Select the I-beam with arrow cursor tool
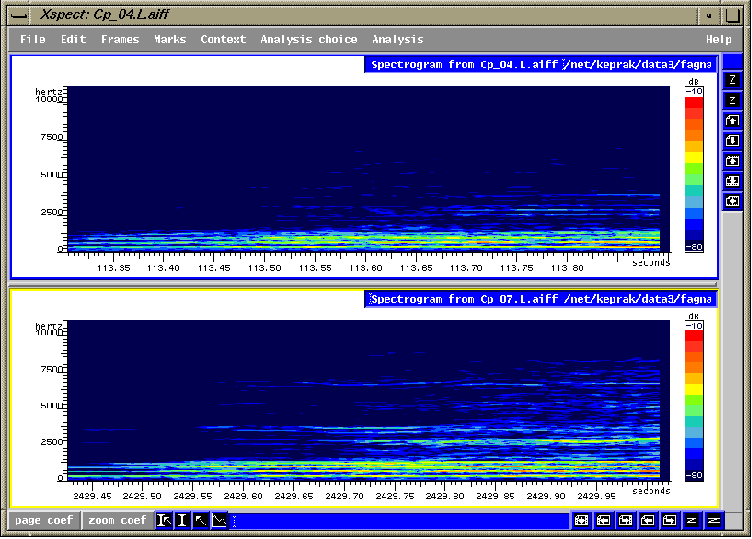This screenshot has width=752, height=539. 164,520
